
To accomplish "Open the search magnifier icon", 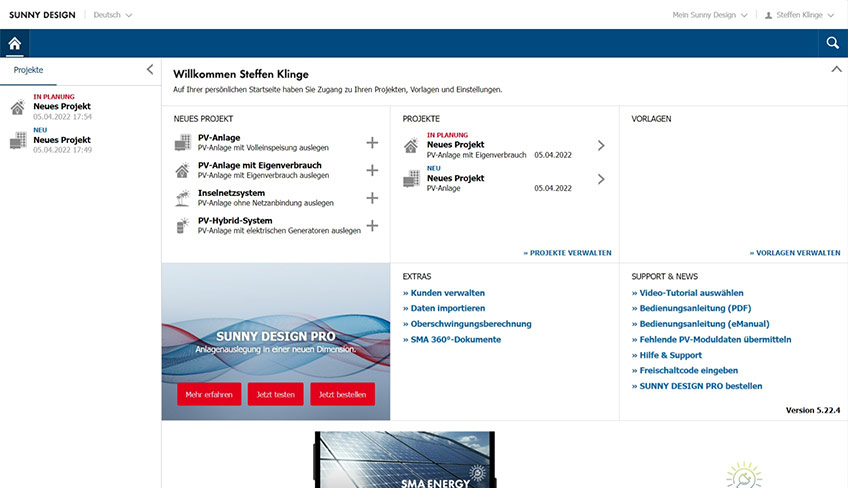I will coord(832,43).
